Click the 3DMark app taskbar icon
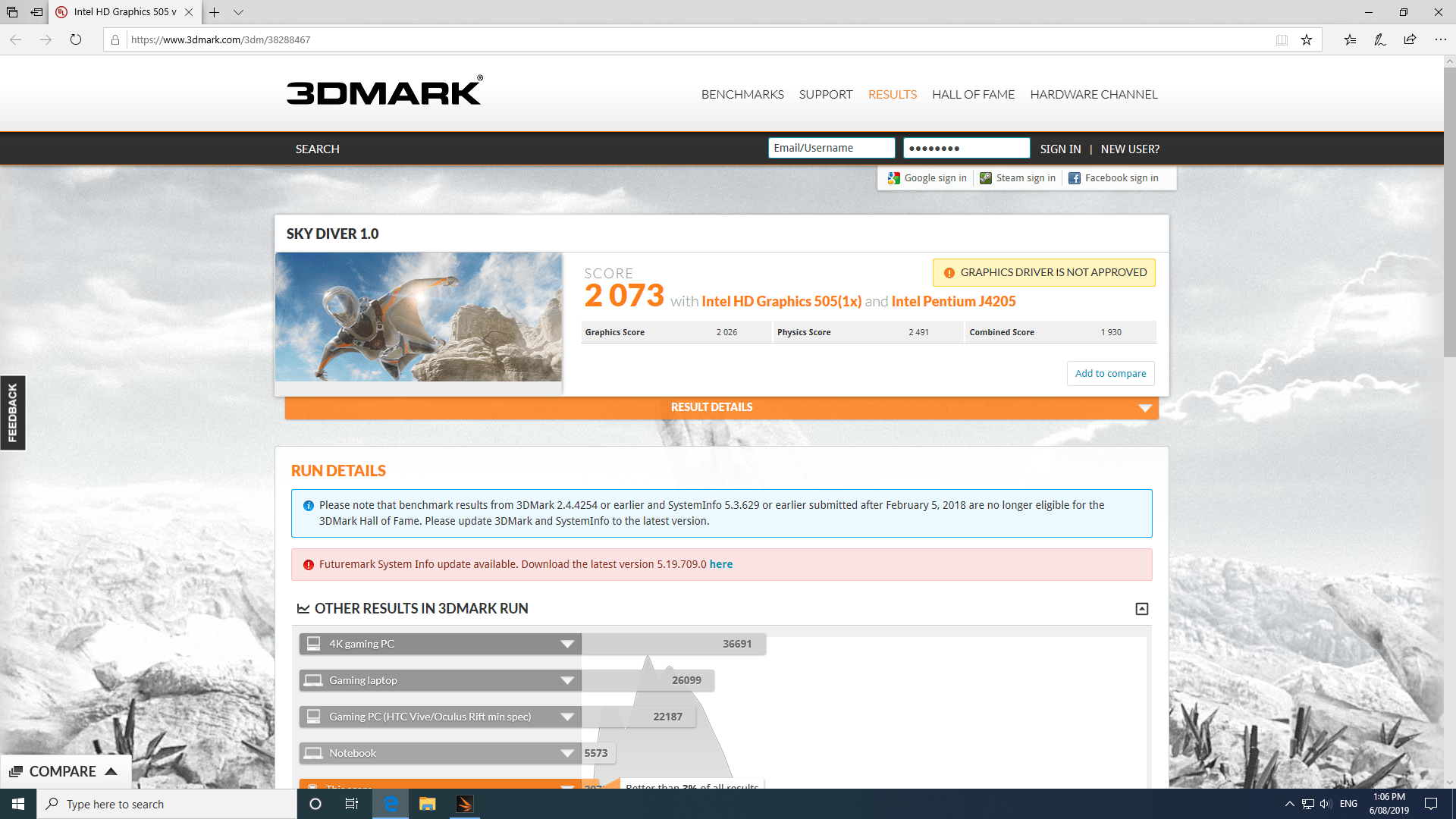 point(465,804)
